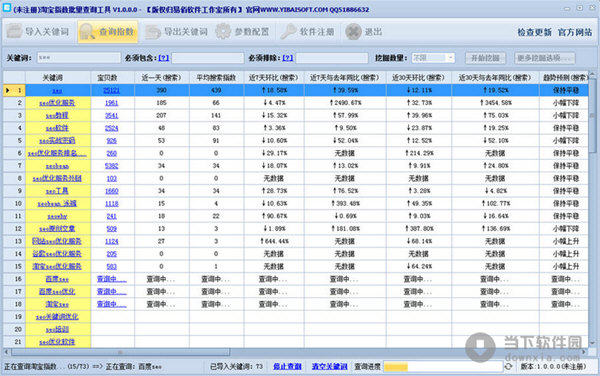Open the [?] help next to 必须排除
Screen dimensions: 600x376
(x=288, y=58)
